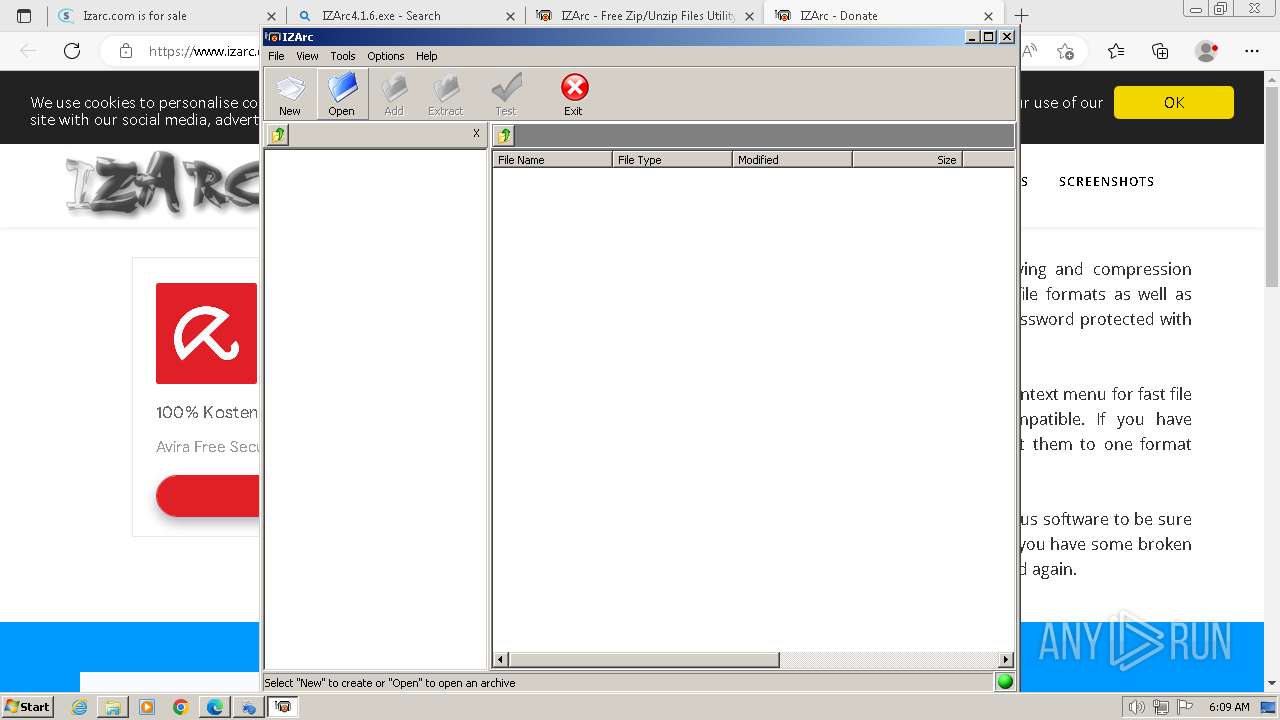Open browser Collections
Image resolution: width=1280 pixels, height=720 pixels.
[1160, 51]
